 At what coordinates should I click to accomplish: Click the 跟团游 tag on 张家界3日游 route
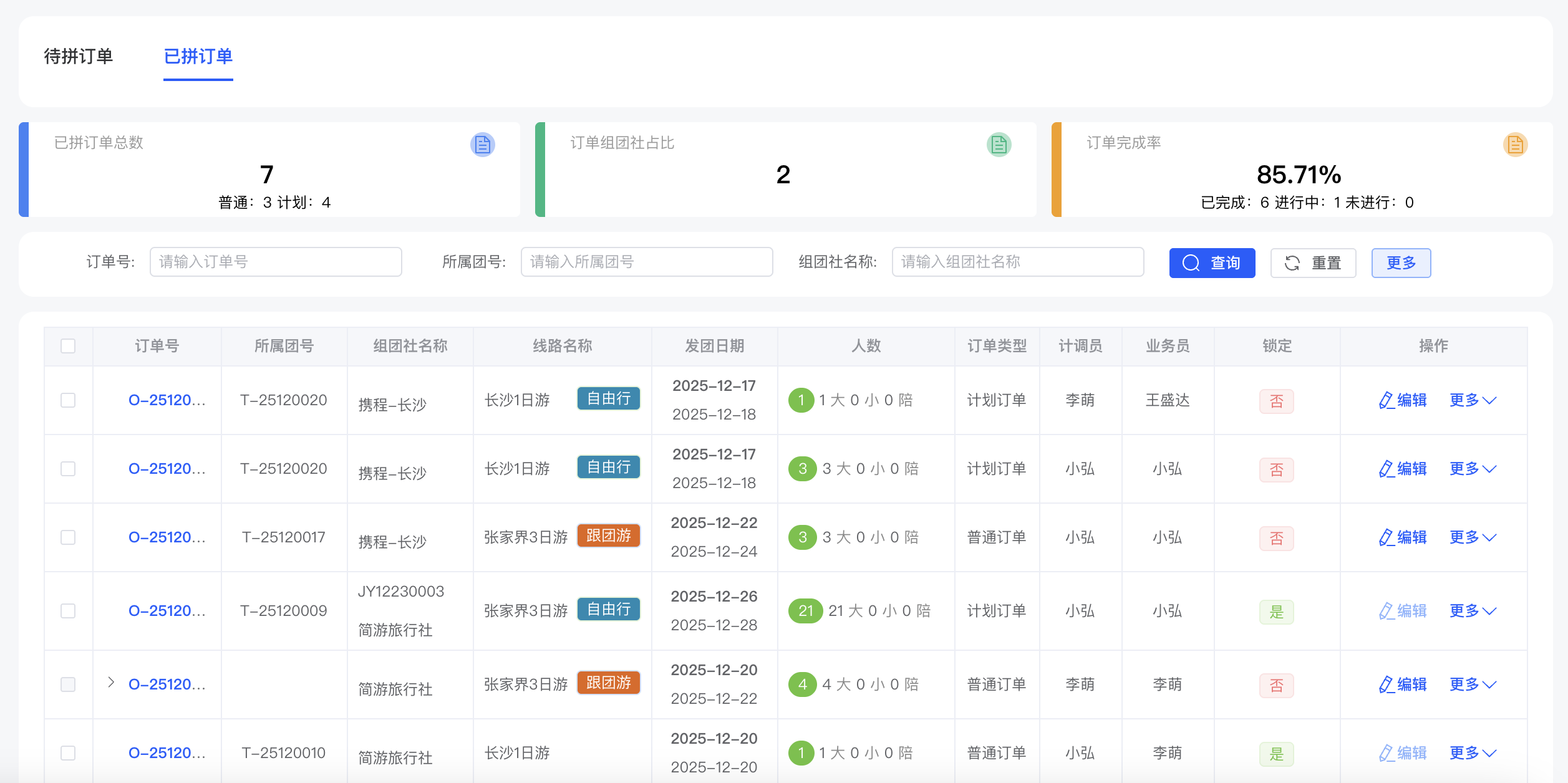[608, 535]
